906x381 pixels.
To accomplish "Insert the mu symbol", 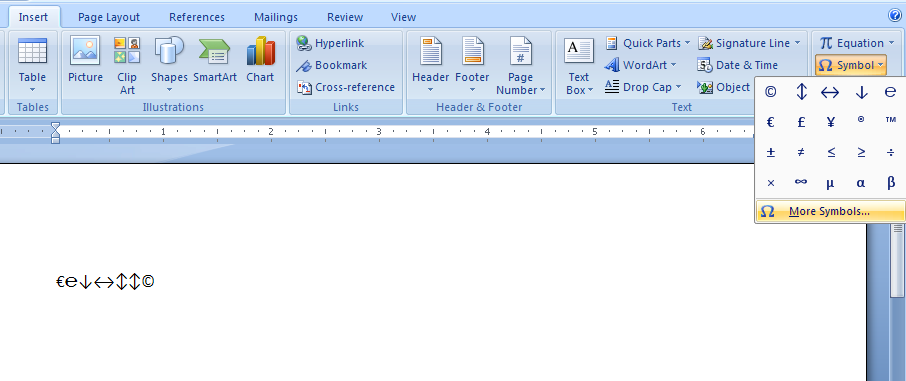I will 830,183.
